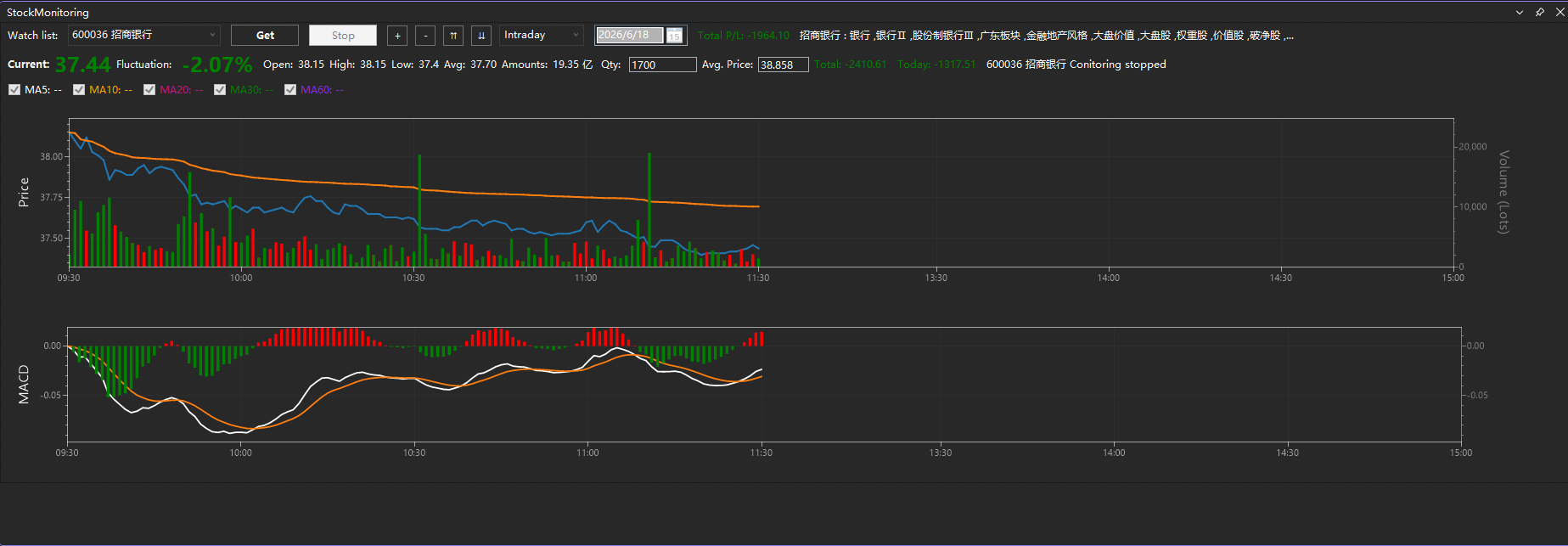Focus the Avg. Price input field
1568x546 pixels.
(x=783, y=65)
